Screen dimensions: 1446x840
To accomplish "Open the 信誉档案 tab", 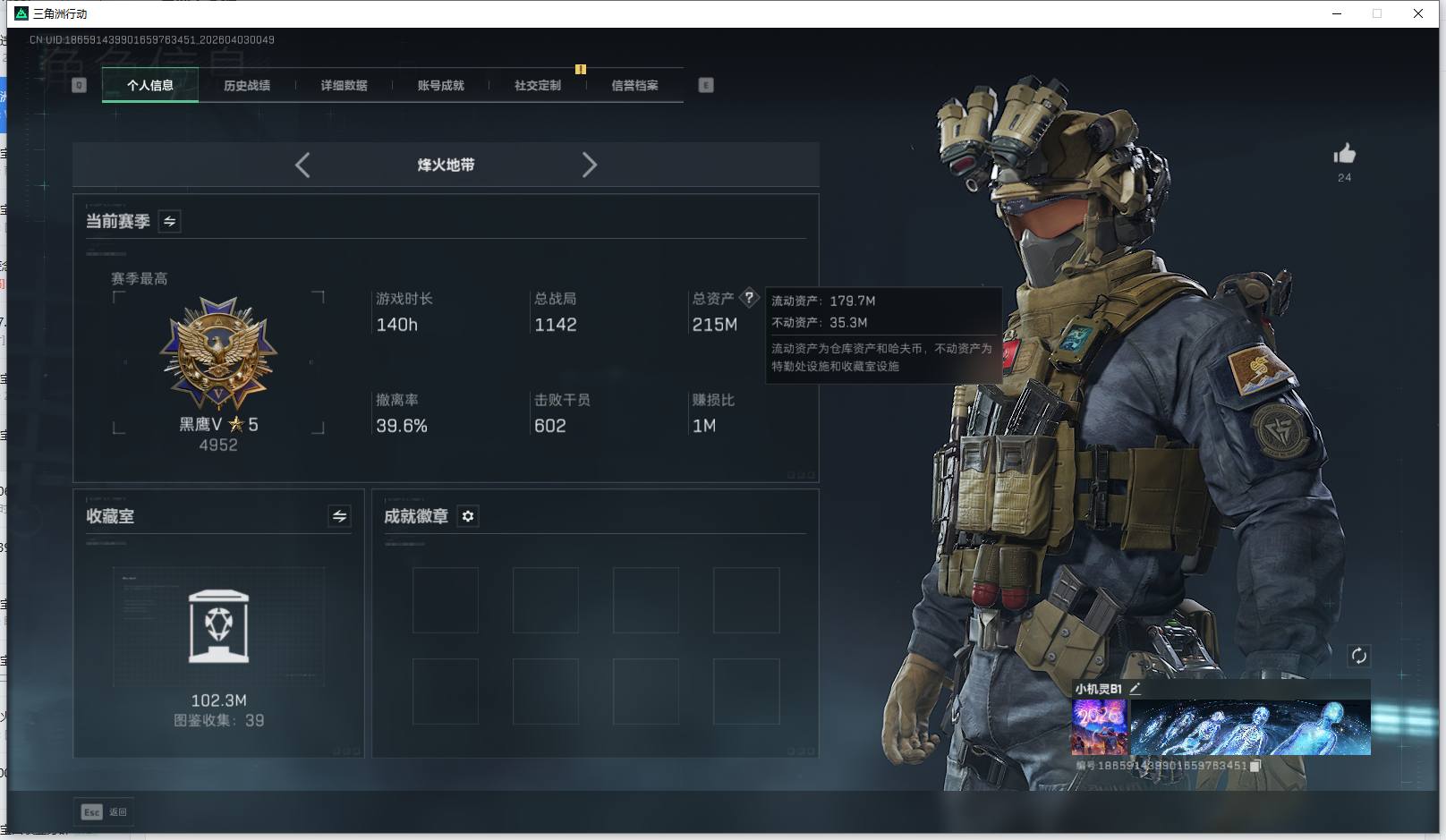I will click(x=634, y=86).
